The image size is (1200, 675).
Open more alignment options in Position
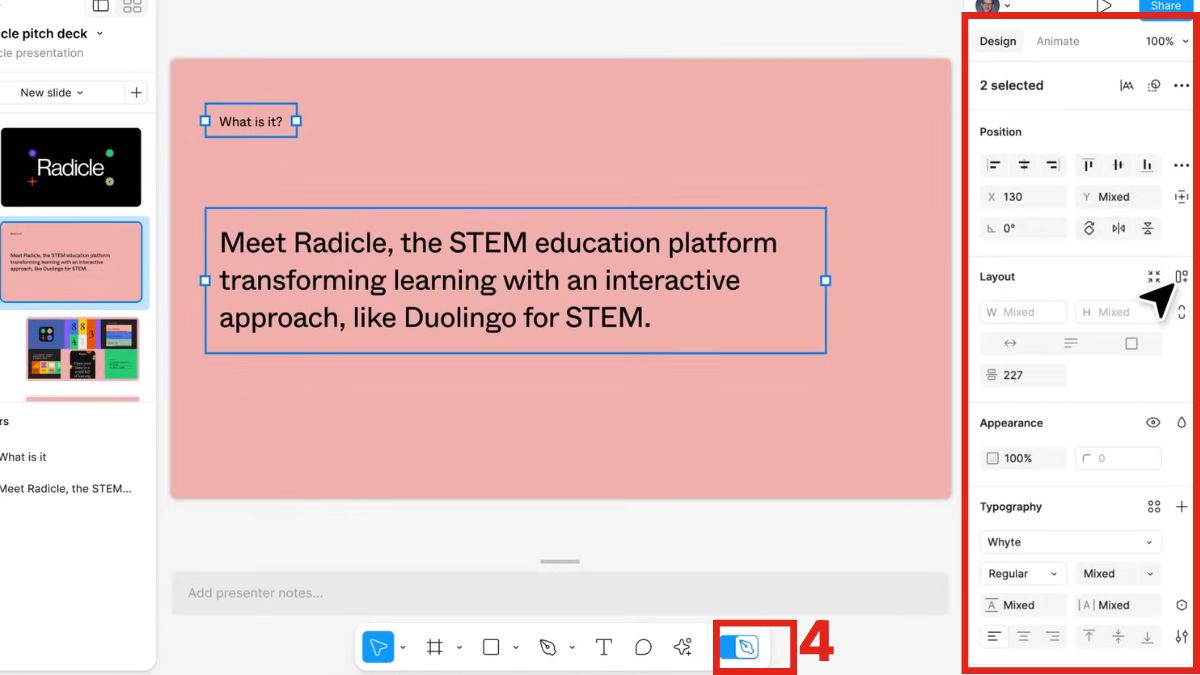[1181, 165]
